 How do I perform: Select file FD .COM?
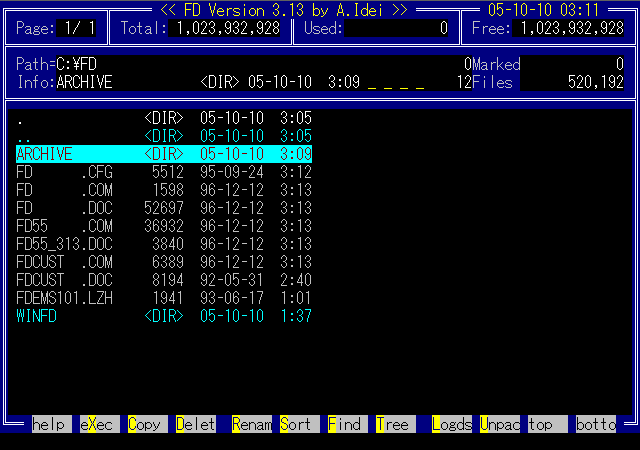pos(164,190)
